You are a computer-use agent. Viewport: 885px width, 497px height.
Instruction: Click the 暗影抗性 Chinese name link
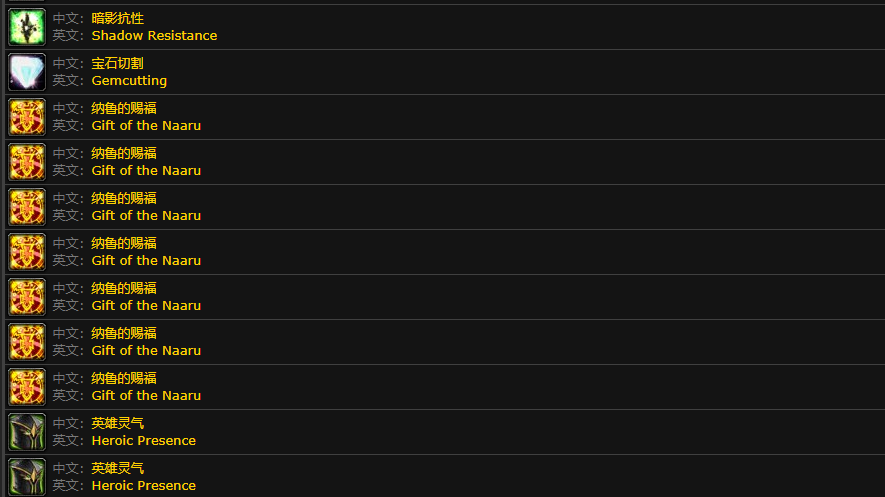117,19
